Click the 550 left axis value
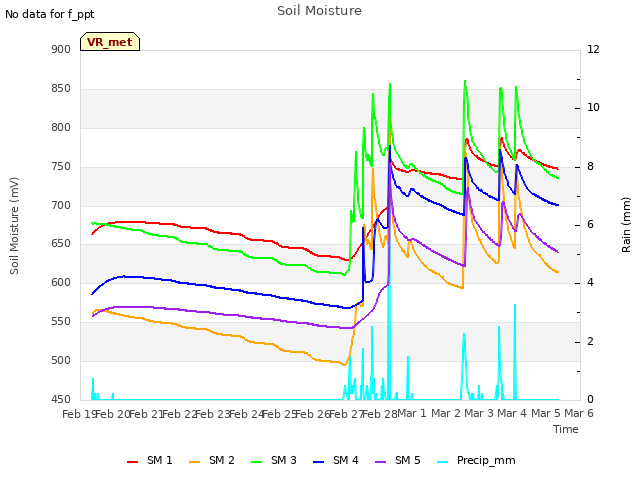Viewport: 640px width, 480px height. [x=61, y=322]
